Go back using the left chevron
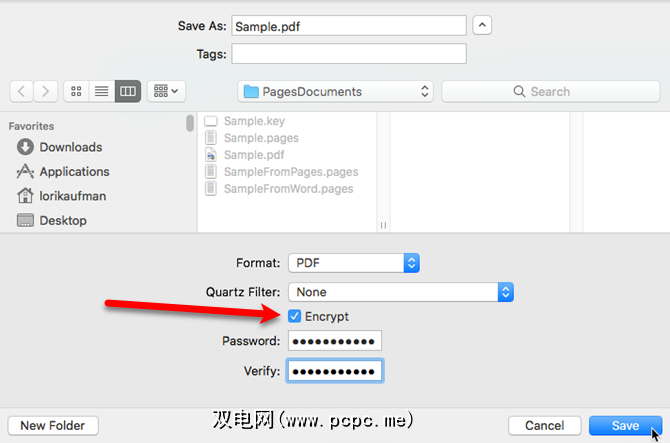Viewport: 670px width, 443px height. pyautogui.click(x=21, y=91)
